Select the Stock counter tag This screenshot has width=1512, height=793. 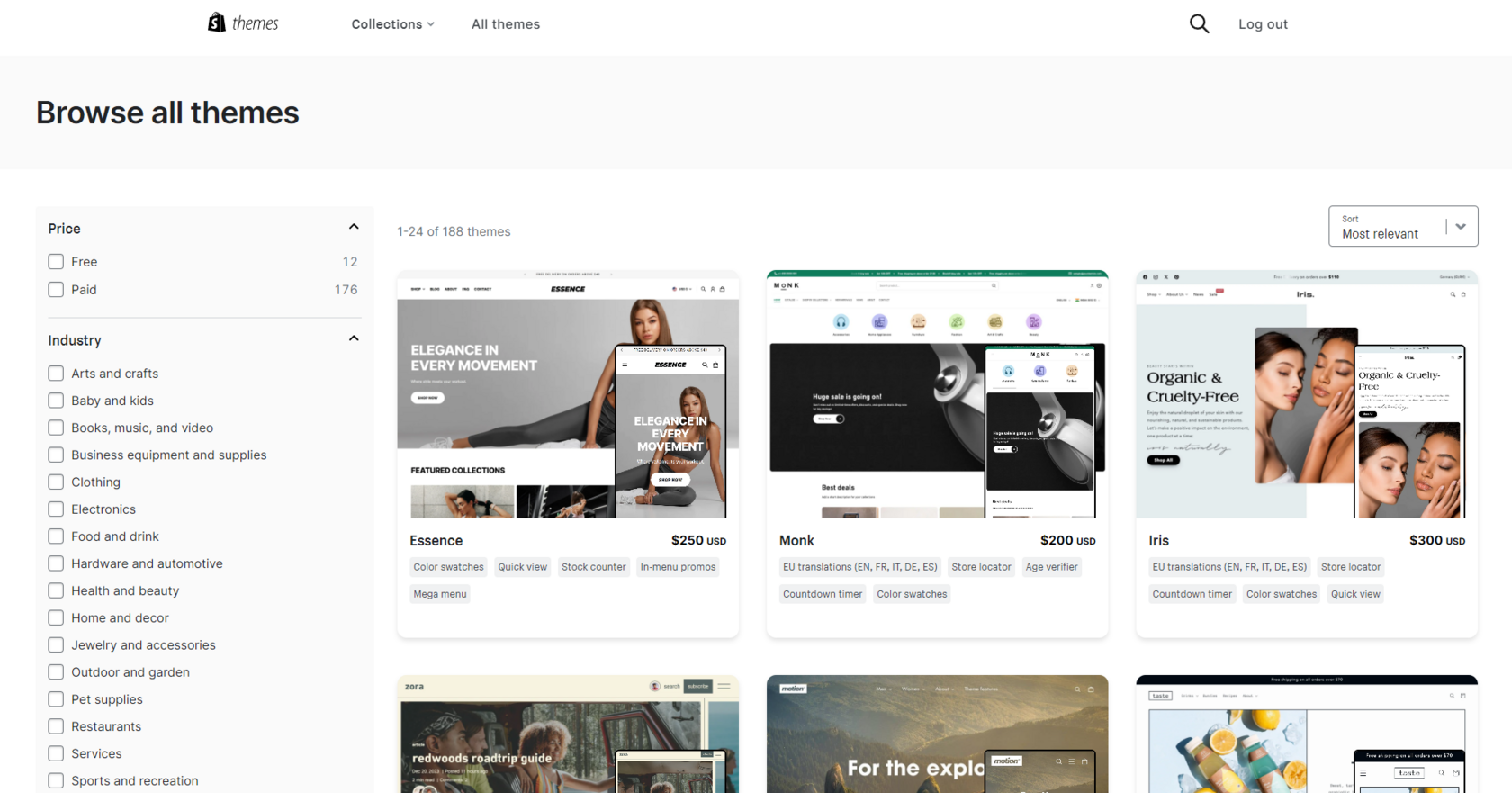(x=594, y=567)
